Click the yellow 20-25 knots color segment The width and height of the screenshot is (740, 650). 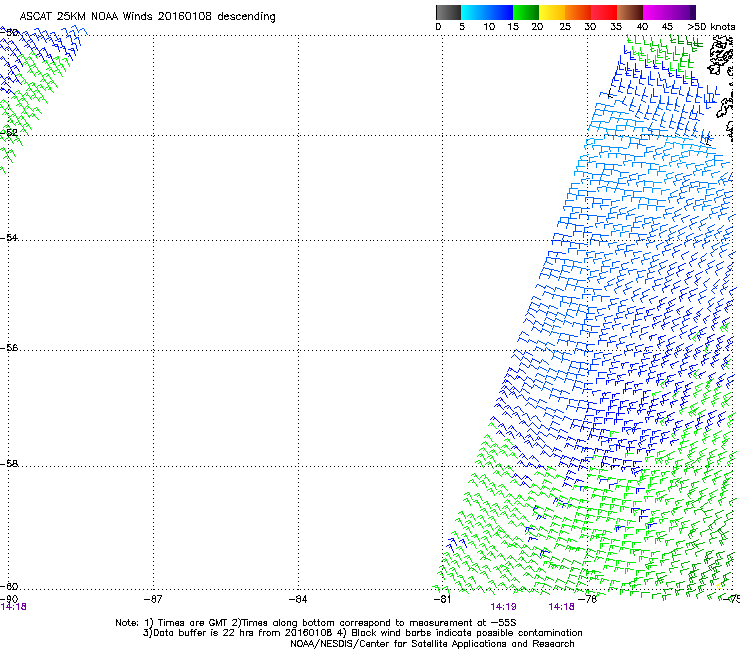pyautogui.click(x=552, y=12)
